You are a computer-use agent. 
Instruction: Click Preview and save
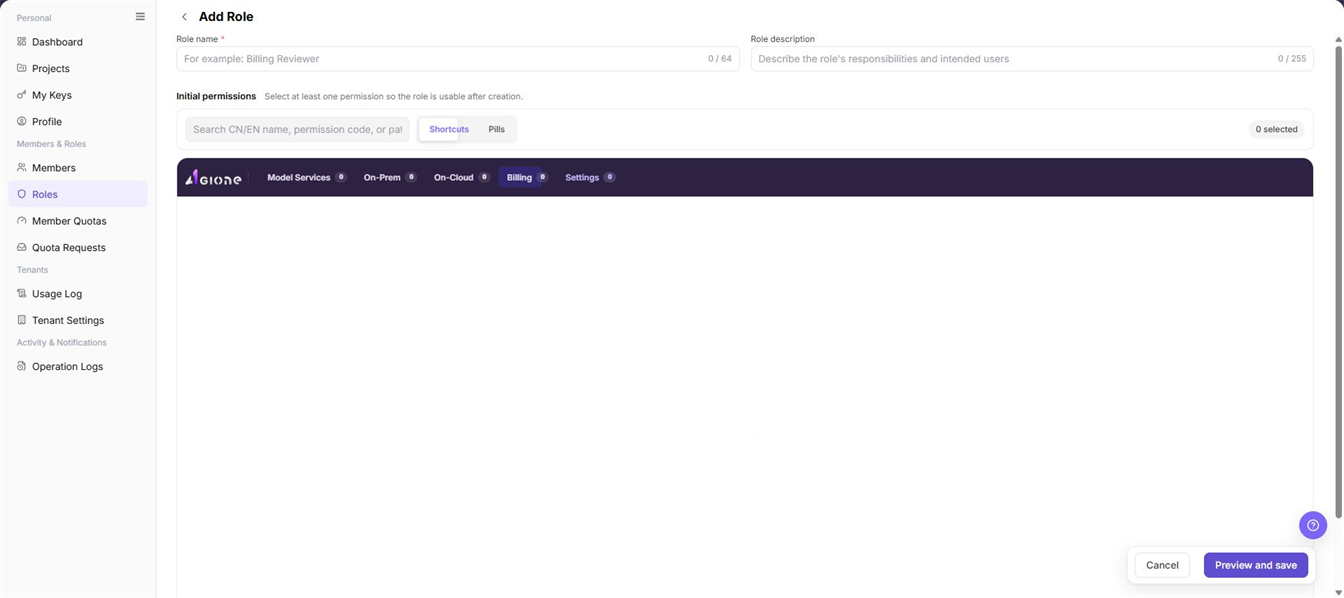1256,565
